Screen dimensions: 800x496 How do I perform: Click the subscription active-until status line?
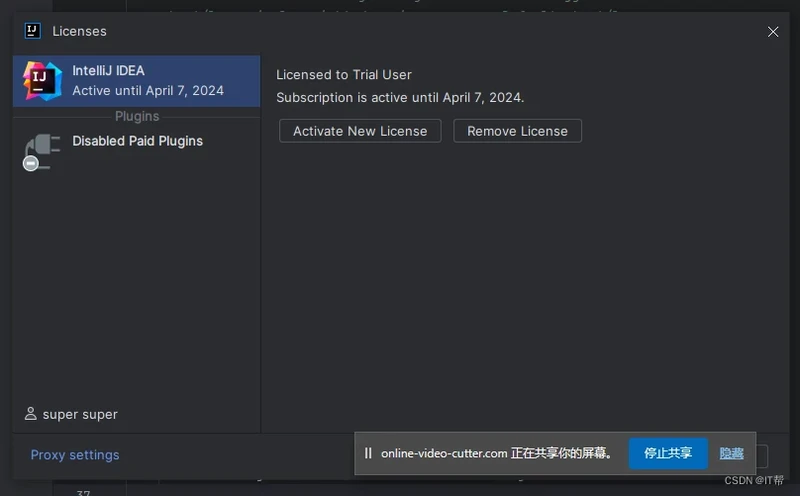pyautogui.click(x=400, y=97)
